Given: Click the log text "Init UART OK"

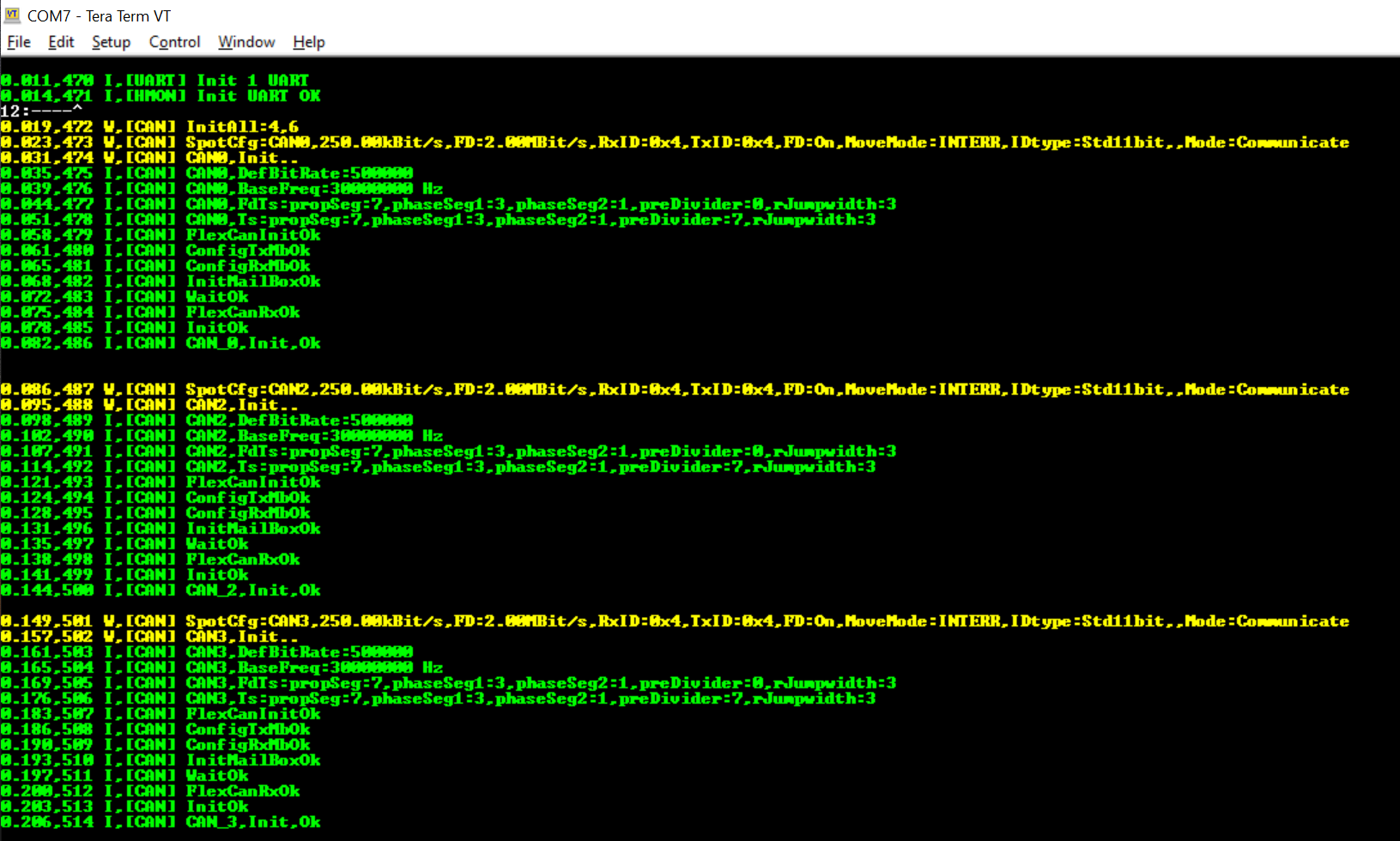Looking at the screenshot, I should pos(258,95).
